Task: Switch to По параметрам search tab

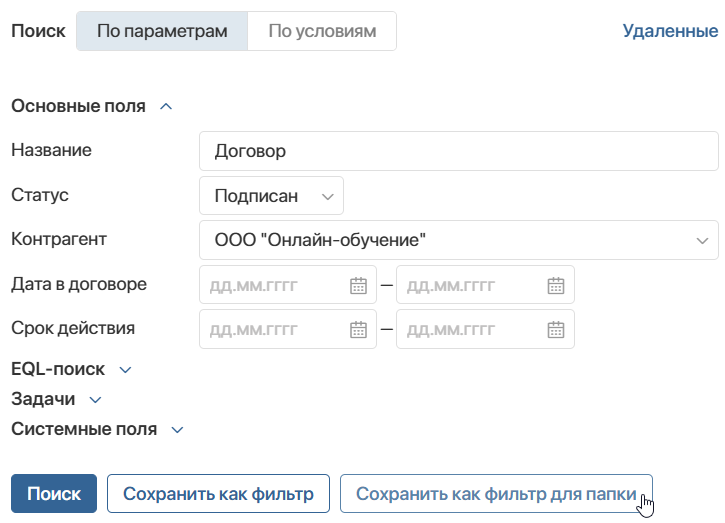Action: 162,31
